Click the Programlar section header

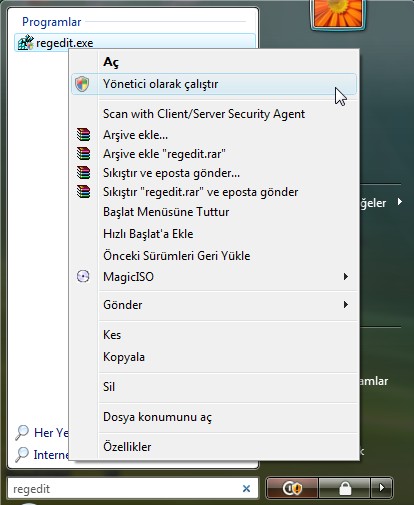coord(51,22)
